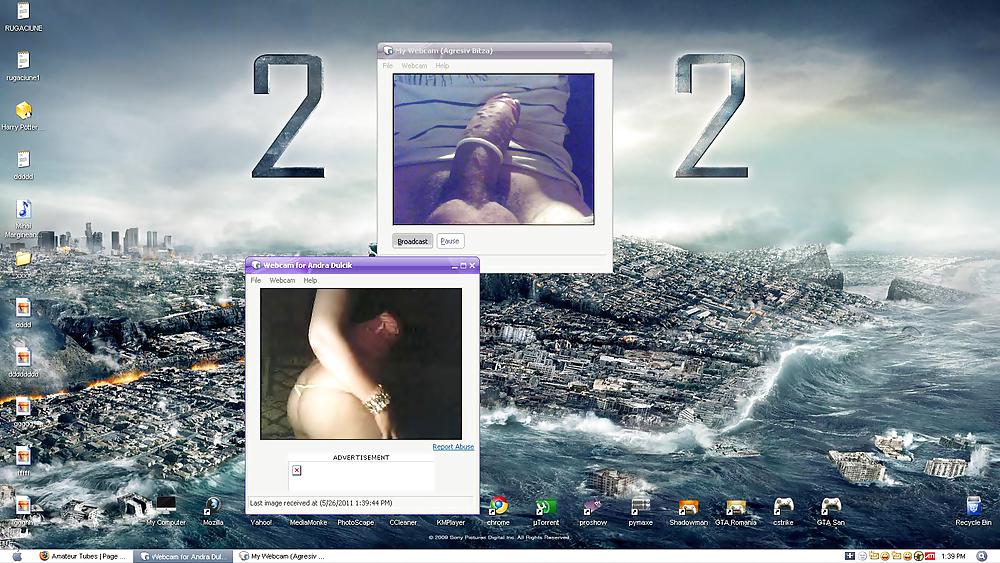Click the Broadcast button in My Webcam
Viewport: 1000px width, 563px height.
(412, 241)
